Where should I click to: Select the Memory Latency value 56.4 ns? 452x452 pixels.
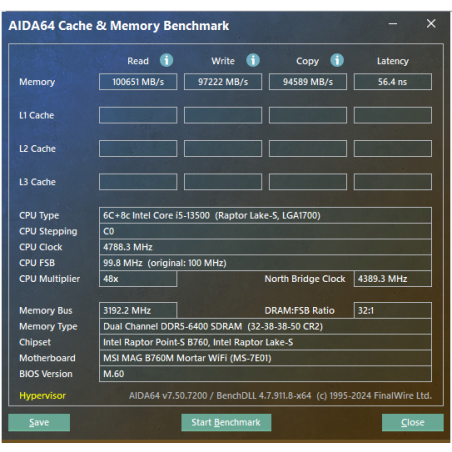click(x=393, y=82)
